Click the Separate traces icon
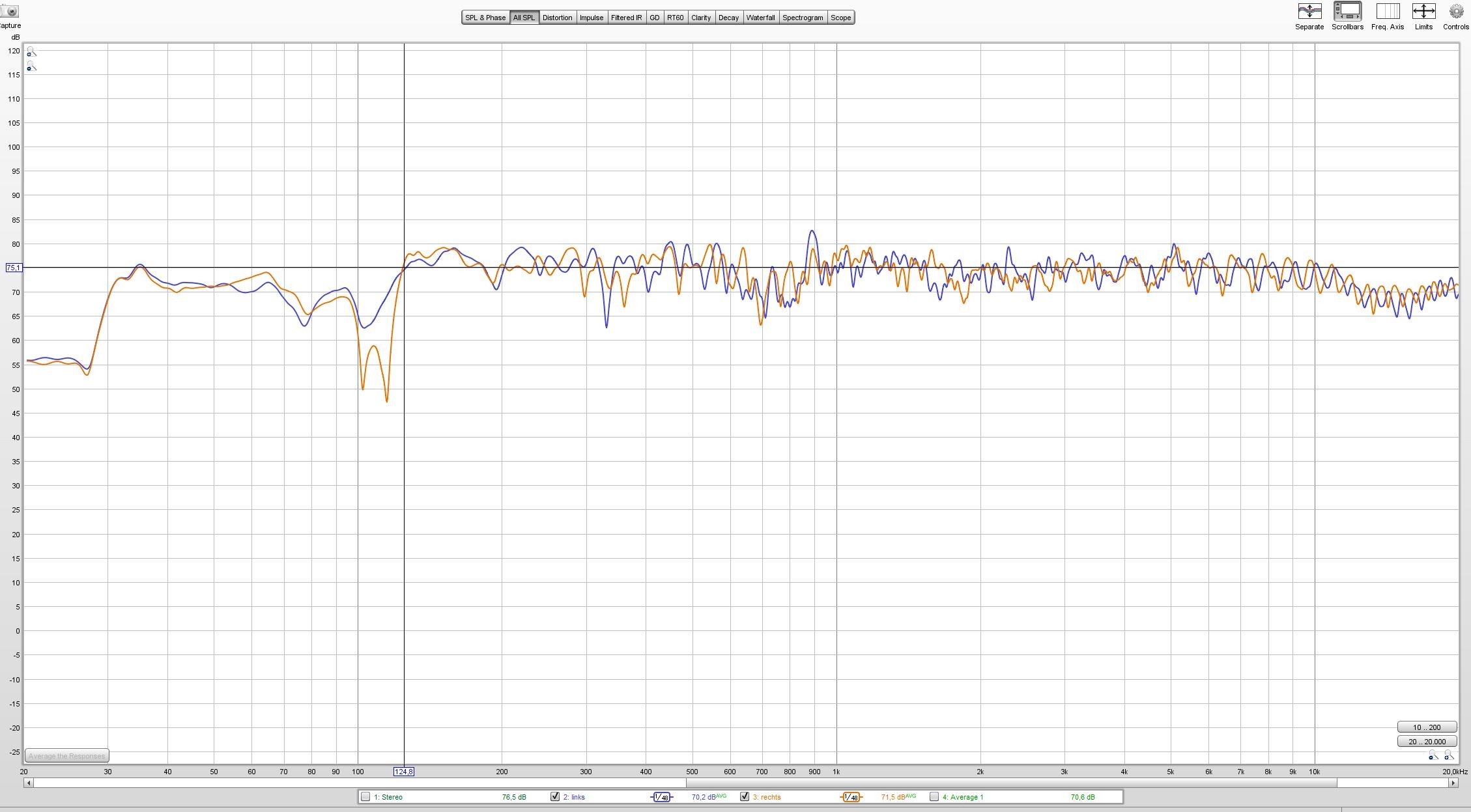1471x812 pixels. click(x=1309, y=12)
